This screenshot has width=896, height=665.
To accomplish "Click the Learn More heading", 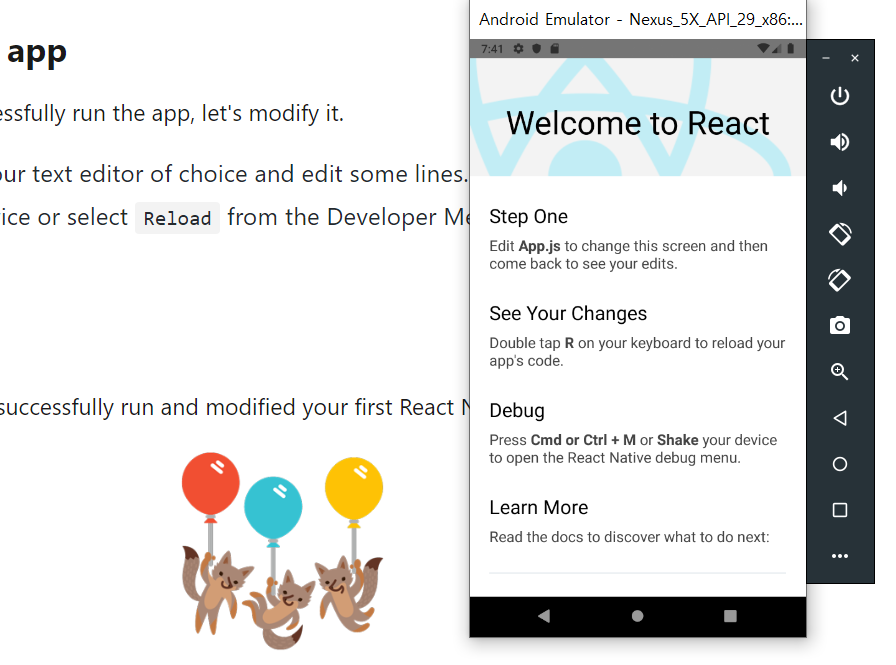I will (538, 507).
